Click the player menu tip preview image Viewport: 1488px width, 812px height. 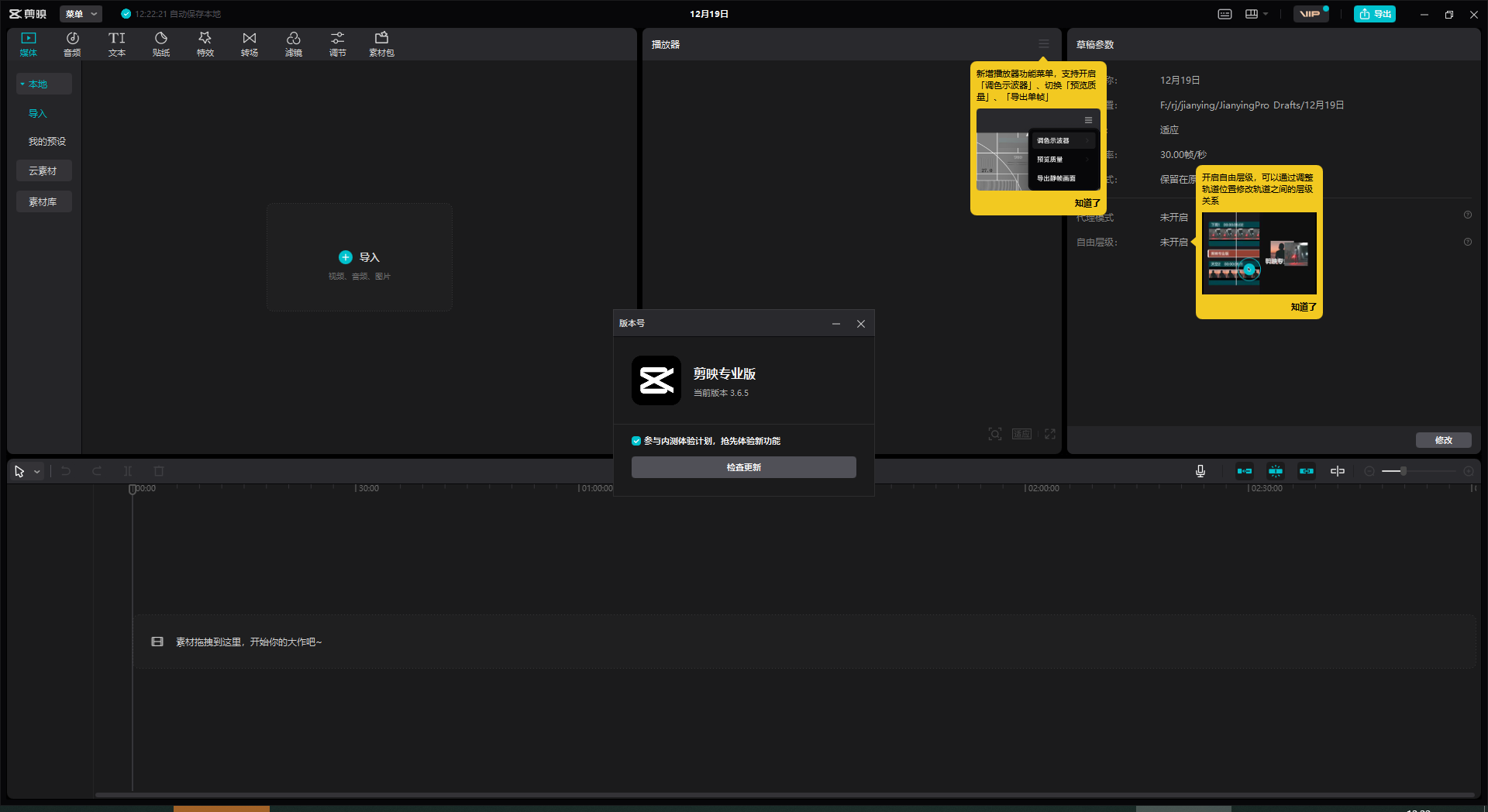coord(1038,150)
